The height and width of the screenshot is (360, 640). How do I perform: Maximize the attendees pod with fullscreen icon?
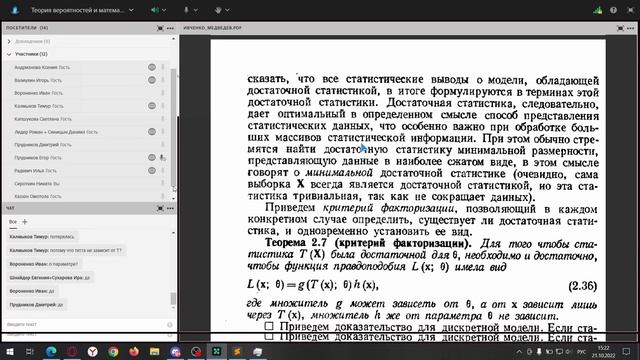160,28
